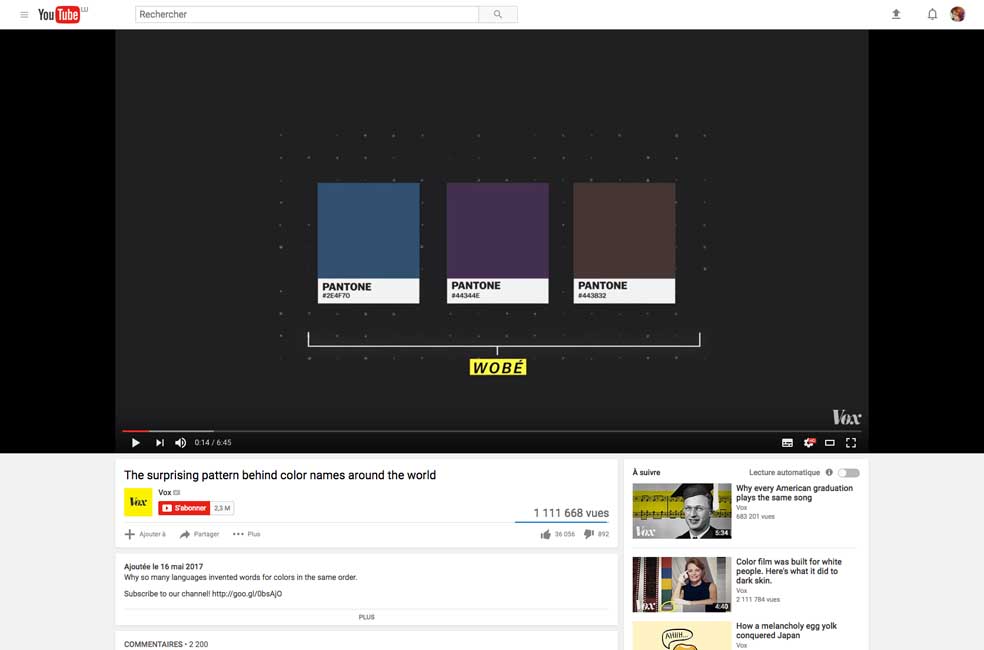Switch to theater mode

coord(830,442)
